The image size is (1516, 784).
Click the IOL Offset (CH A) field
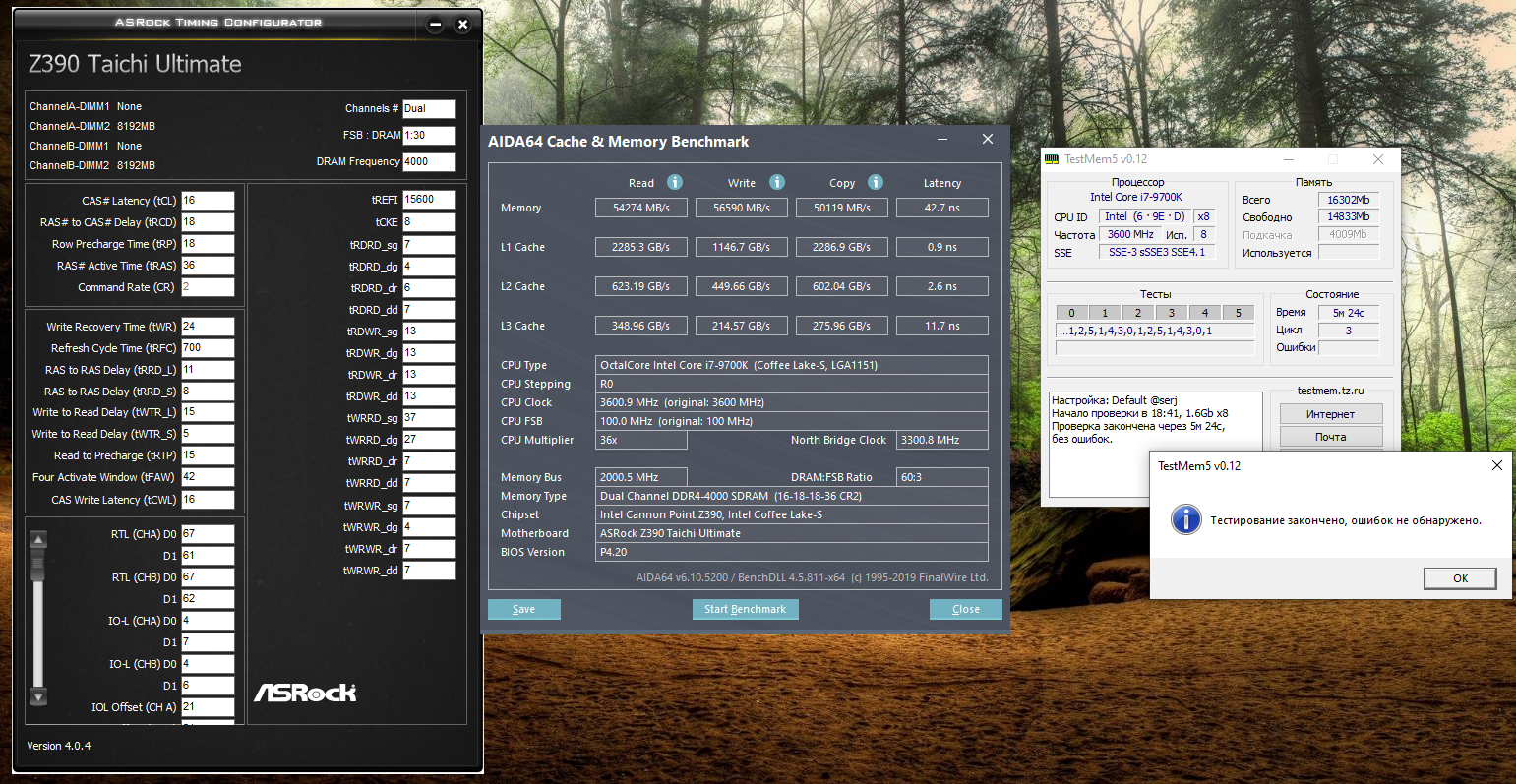click(208, 707)
